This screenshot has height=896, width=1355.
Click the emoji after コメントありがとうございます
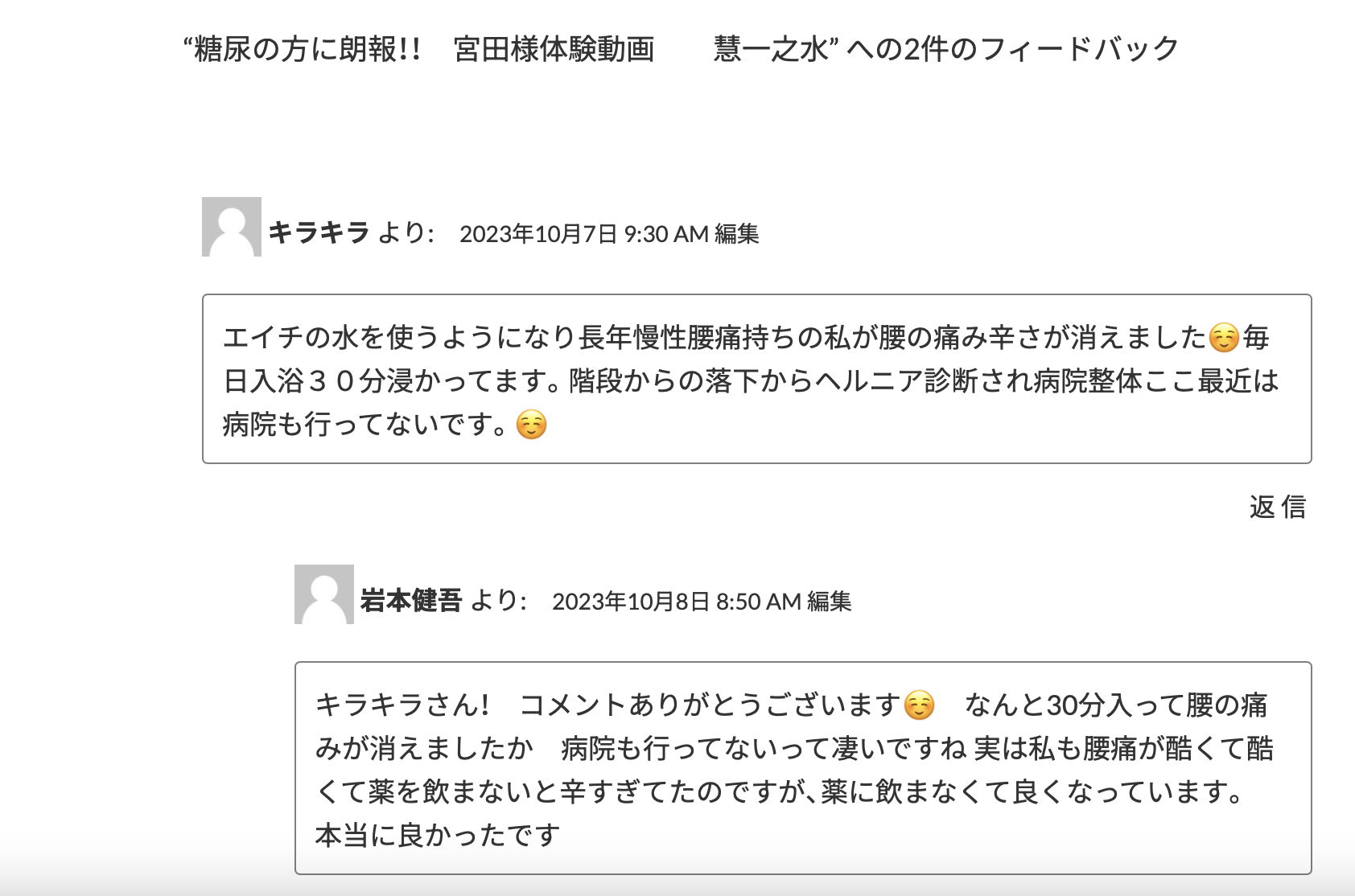coord(919,705)
